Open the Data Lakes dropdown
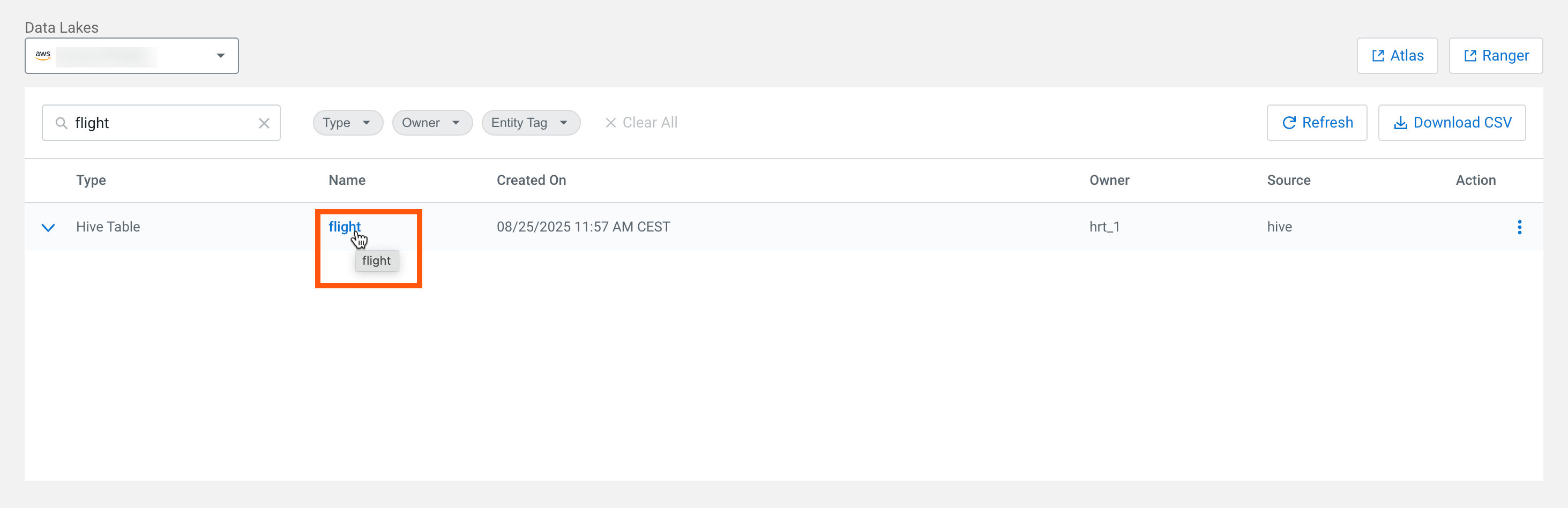 [x=220, y=56]
